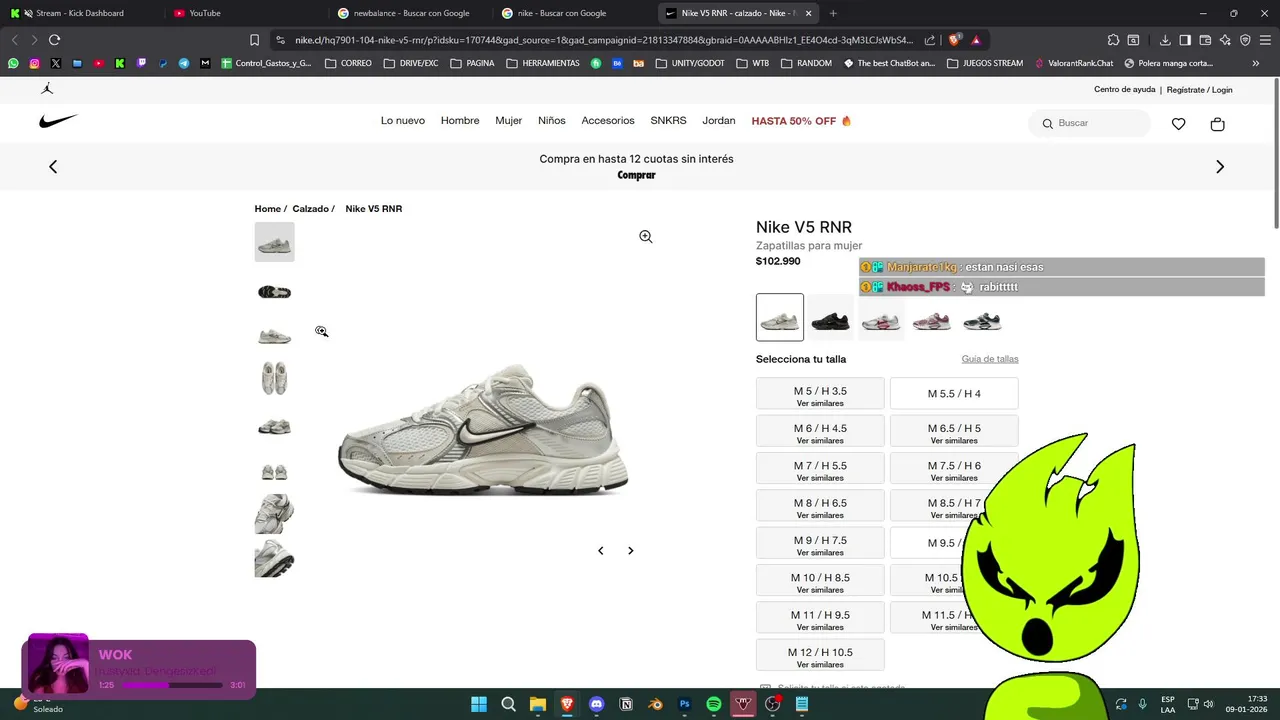Click the magnifier zoom icon on product image
The width and height of the screenshot is (1280, 720).
pyautogui.click(x=646, y=237)
